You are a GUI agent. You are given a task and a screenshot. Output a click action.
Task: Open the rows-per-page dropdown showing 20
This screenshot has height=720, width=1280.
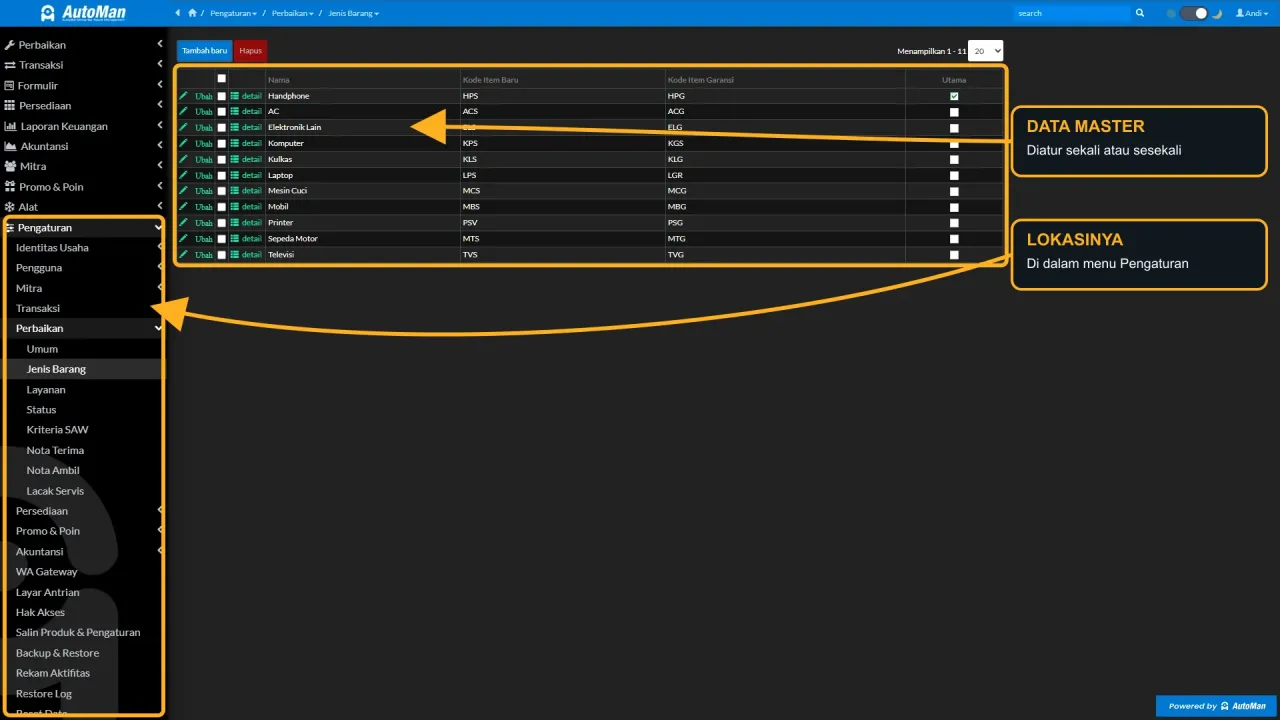click(x=985, y=50)
